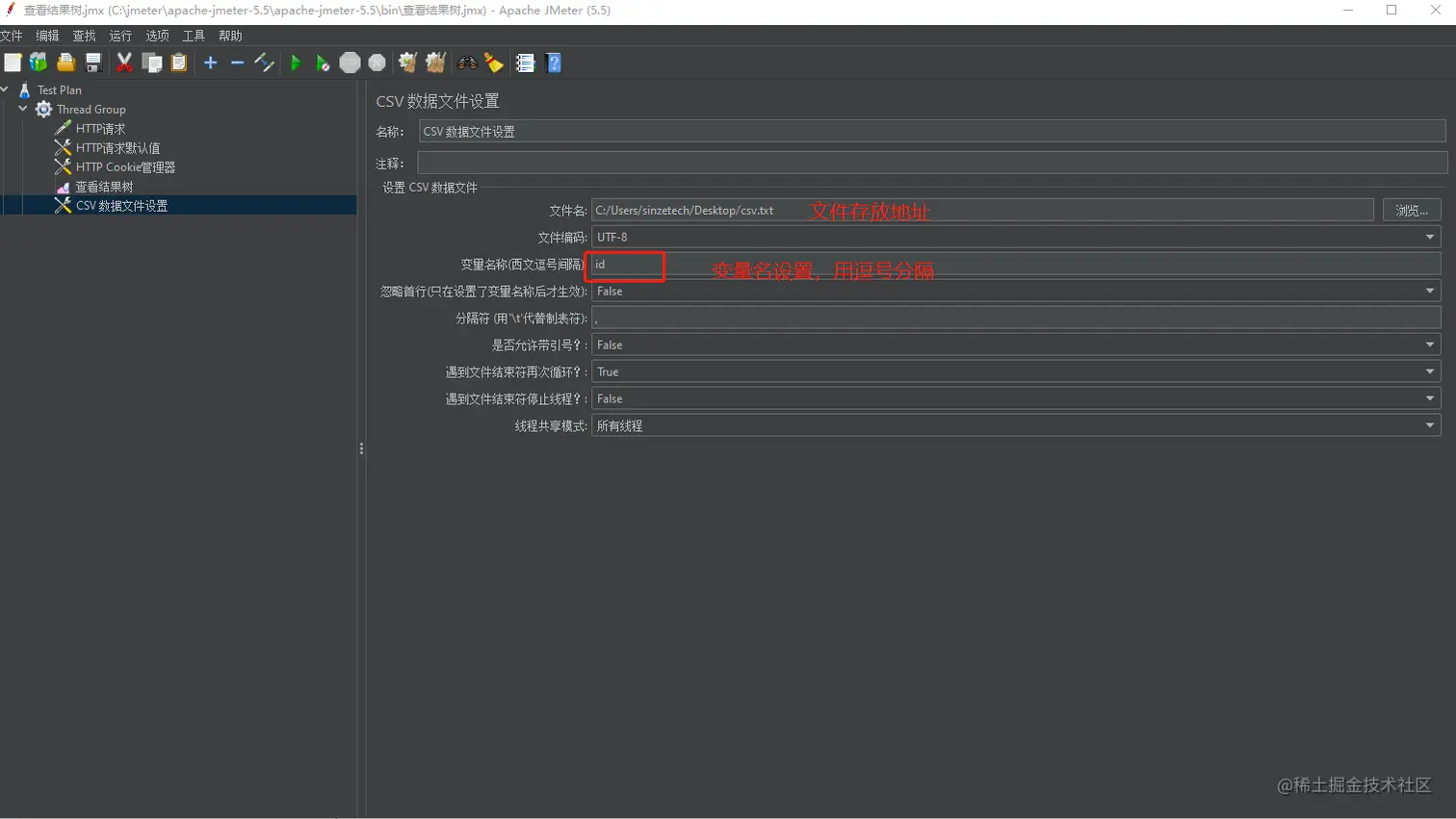Click the Open file folder icon

(65, 63)
